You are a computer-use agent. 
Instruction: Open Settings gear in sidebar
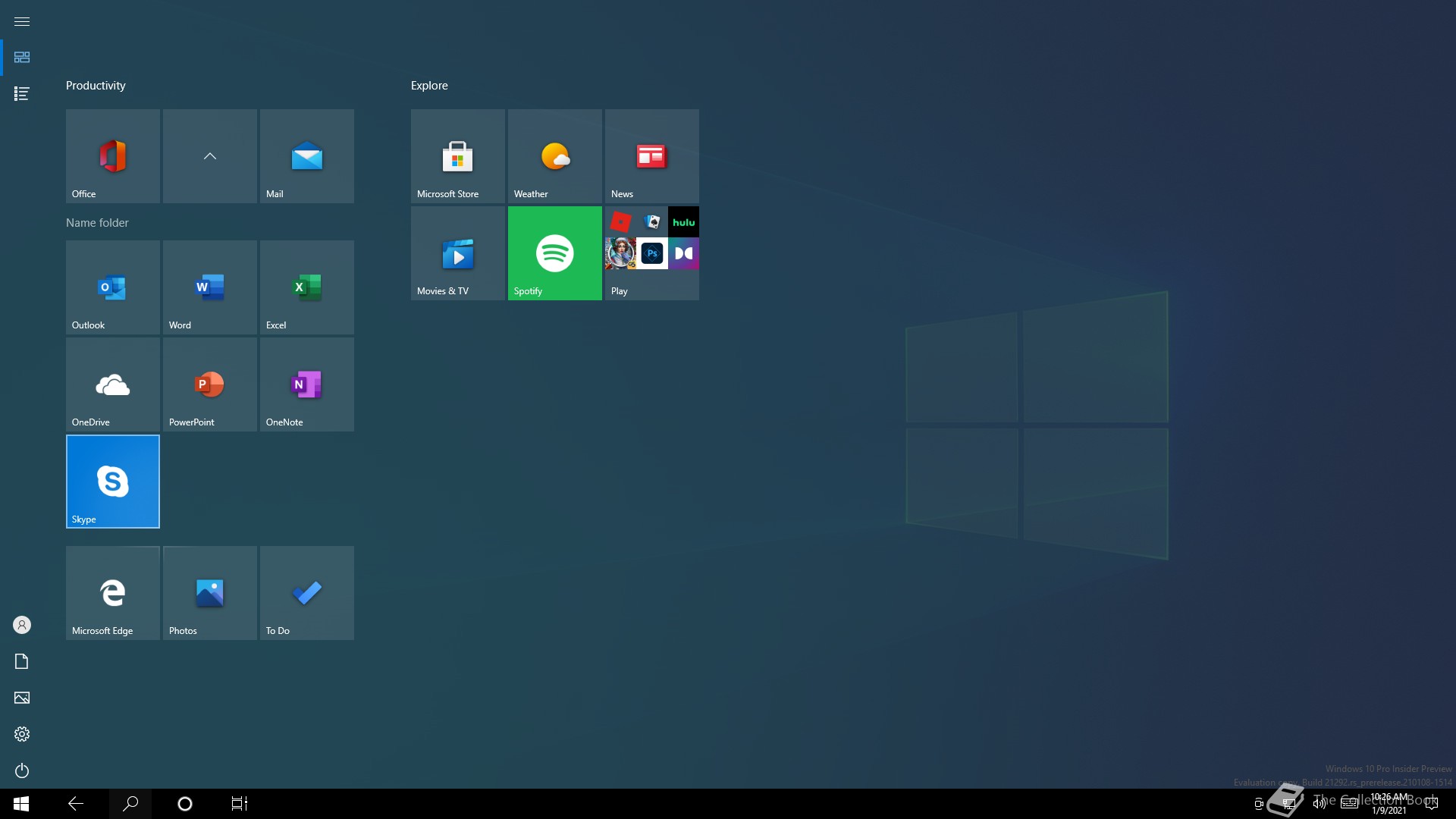click(x=22, y=734)
